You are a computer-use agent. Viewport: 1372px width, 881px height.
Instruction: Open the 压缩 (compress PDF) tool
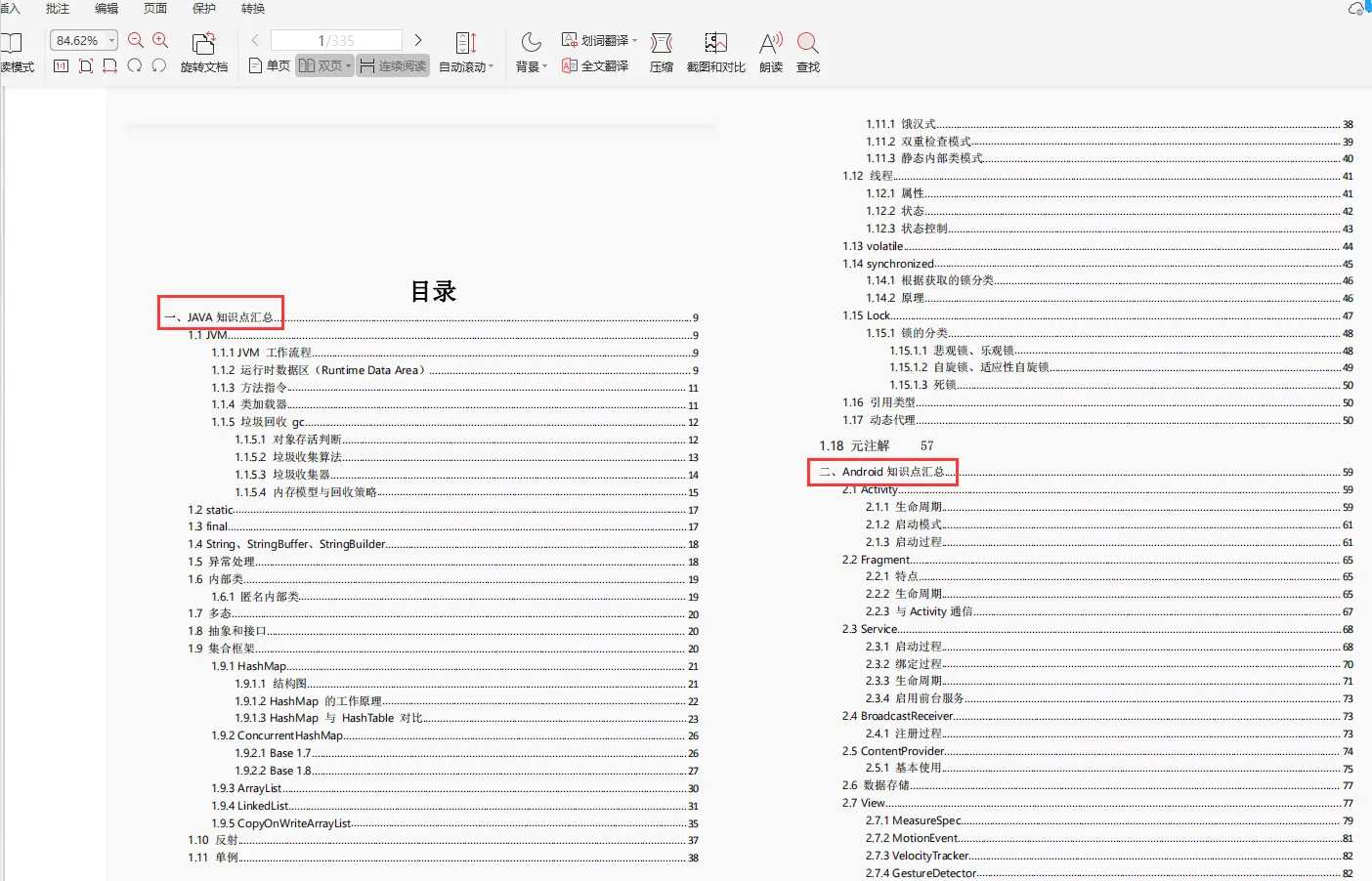662,51
